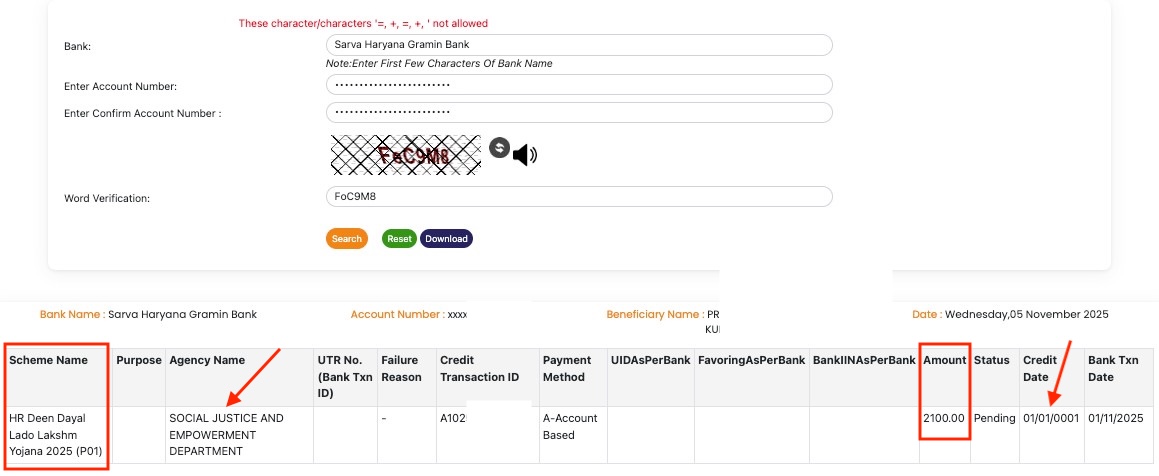
Task: Select the Amount column header
Action: pyautogui.click(x=944, y=360)
